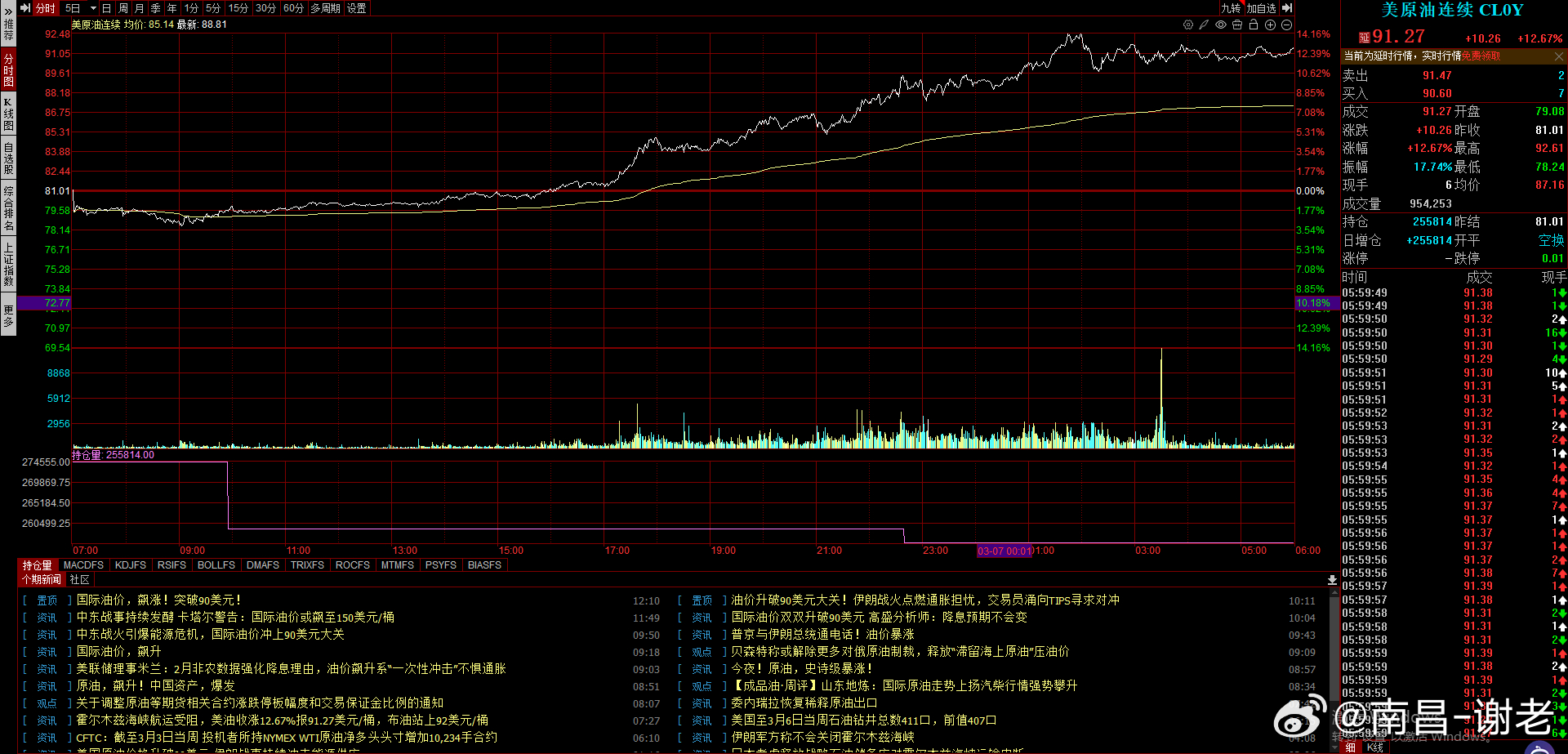The image size is (1568, 754).
Task: Close the delayed-quote notice banner
Action: pyautogui.click(x=1559, y=56)
